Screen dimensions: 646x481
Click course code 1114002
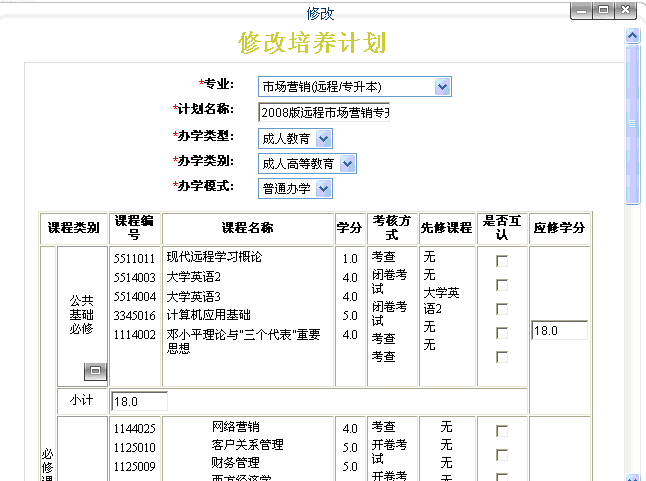coord(134,334)
